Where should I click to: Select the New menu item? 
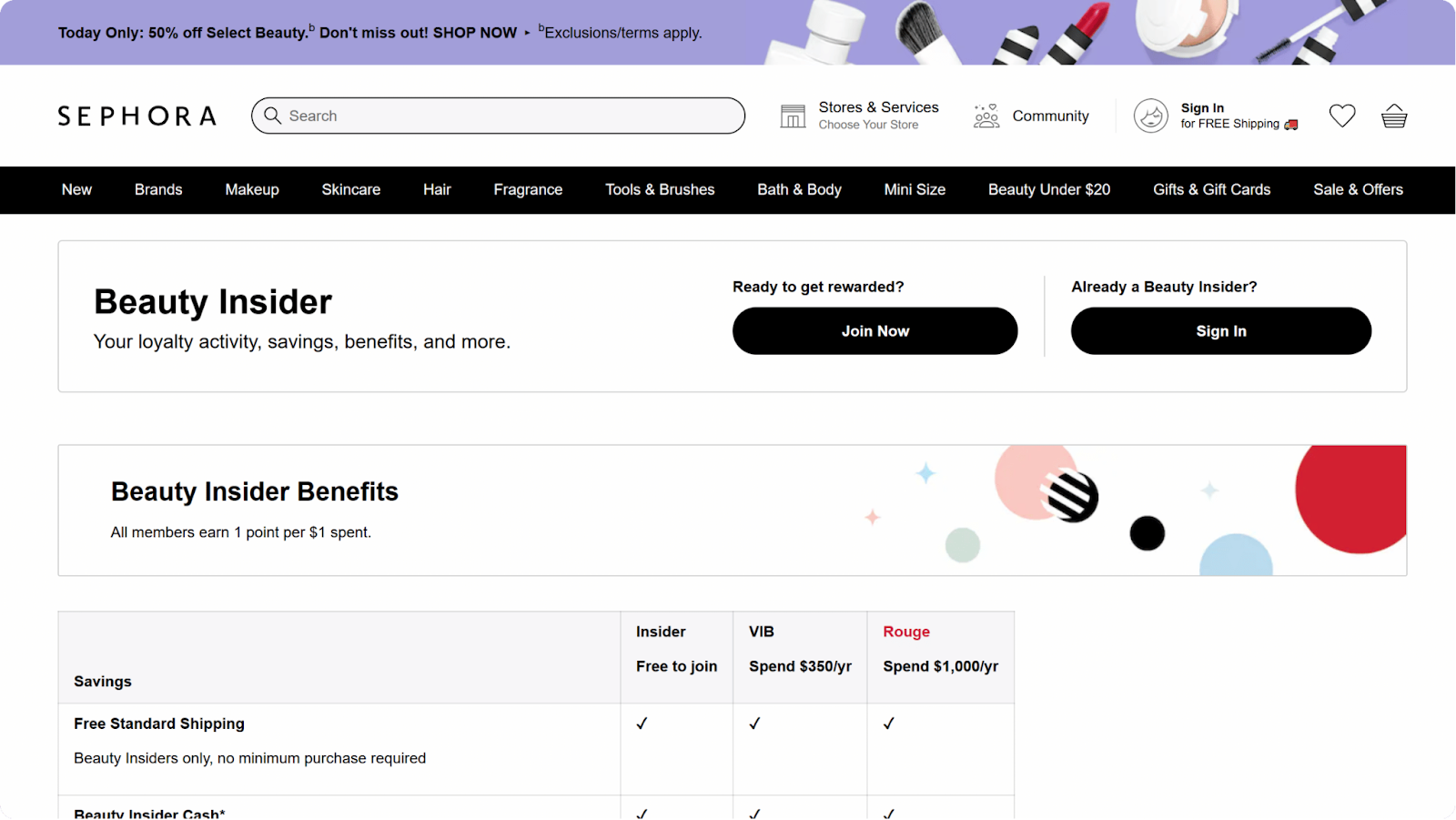click(x=76, y=189)
